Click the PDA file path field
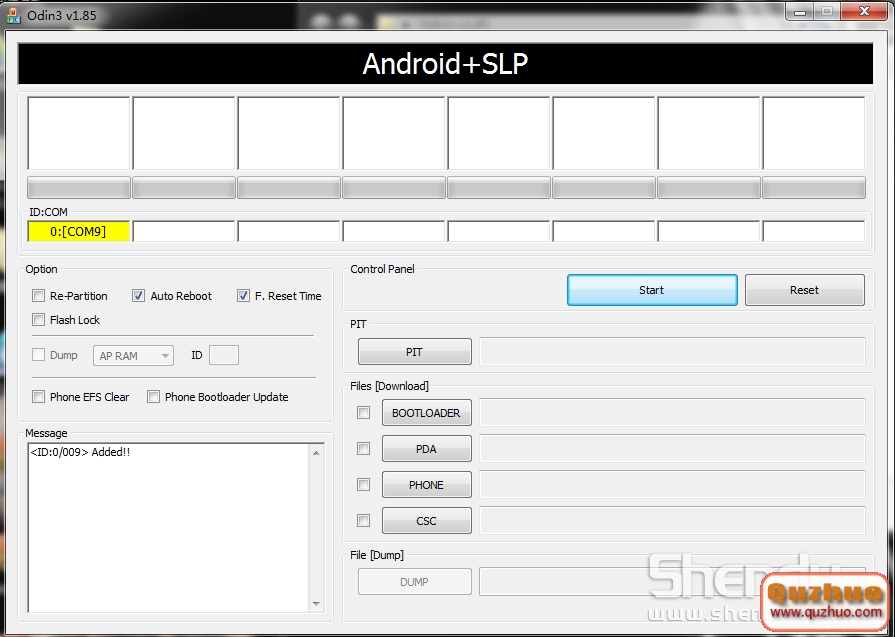The image size is (895, 637). click(x=672, y=449)
